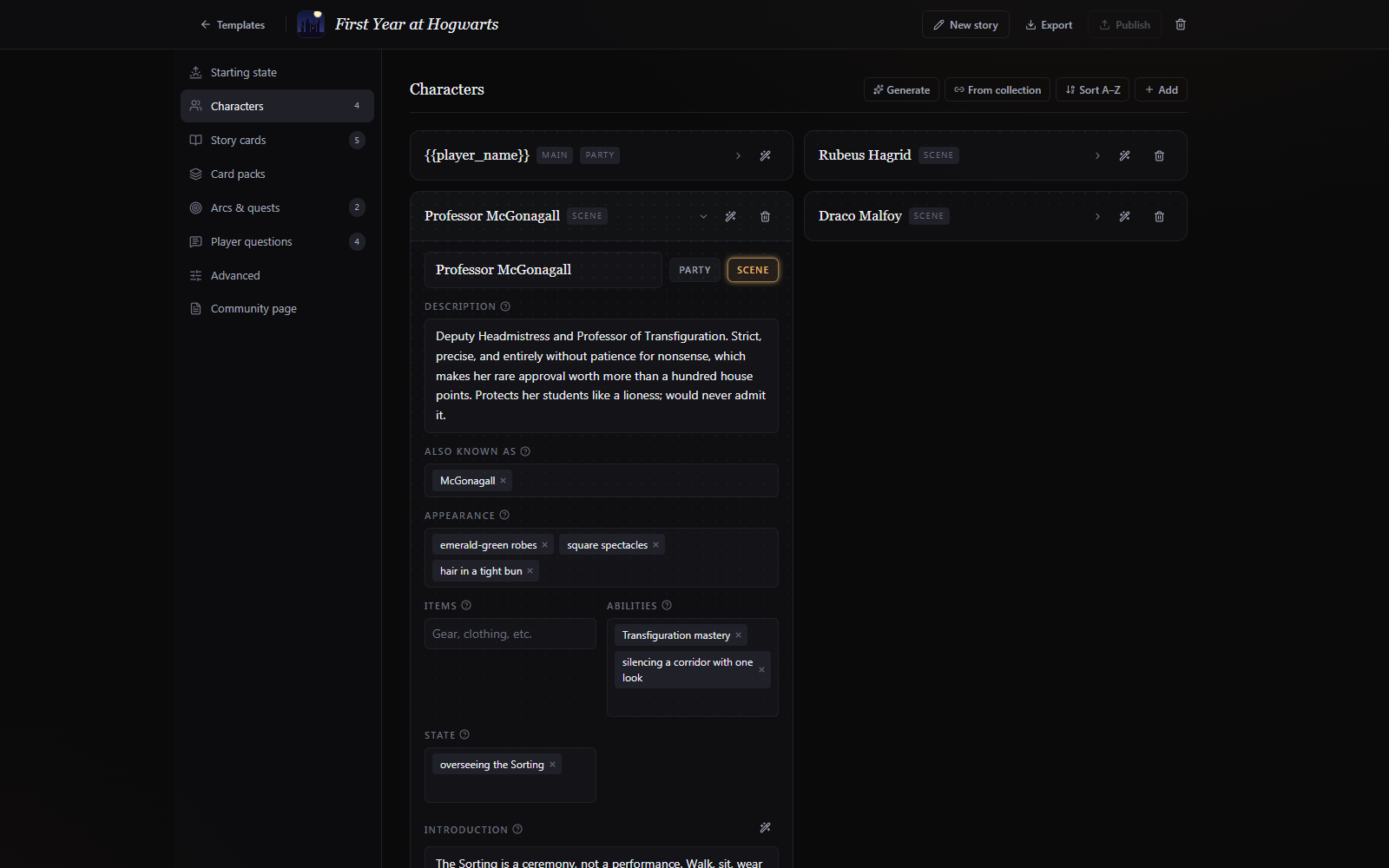This screenshot has width=1389, height=868.
Task: Expand the {{player_name}} character card
Action: pyautogui.click(x=738, y=156)
